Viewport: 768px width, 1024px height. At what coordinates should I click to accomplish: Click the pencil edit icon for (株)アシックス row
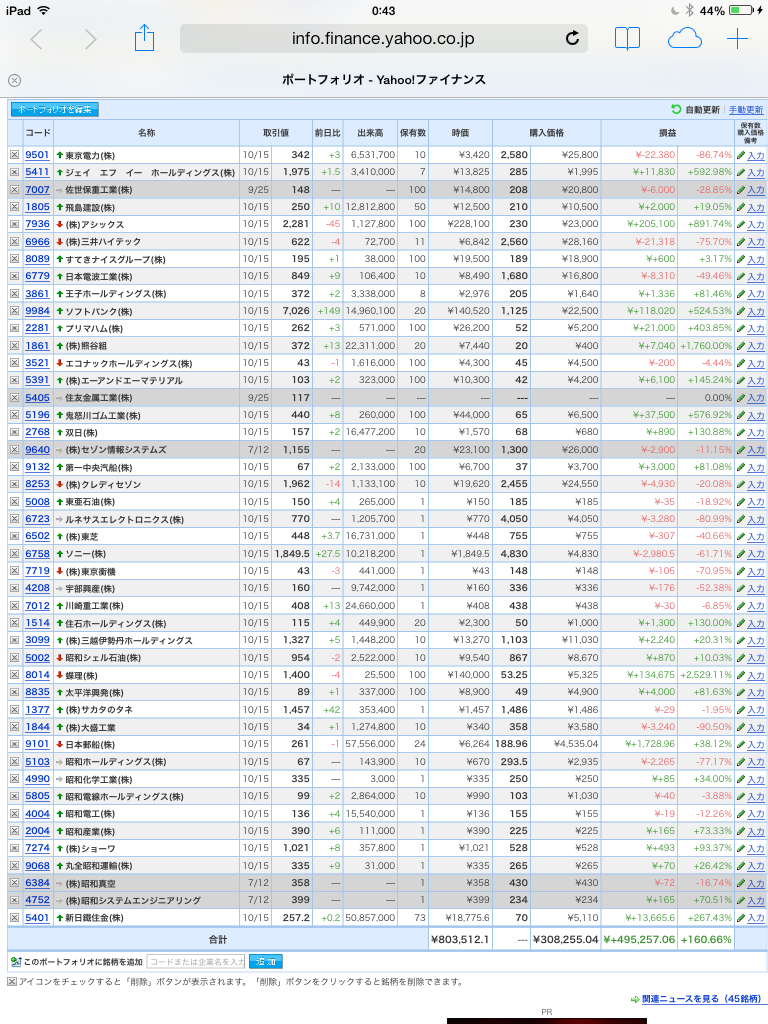tap(741, 225)
